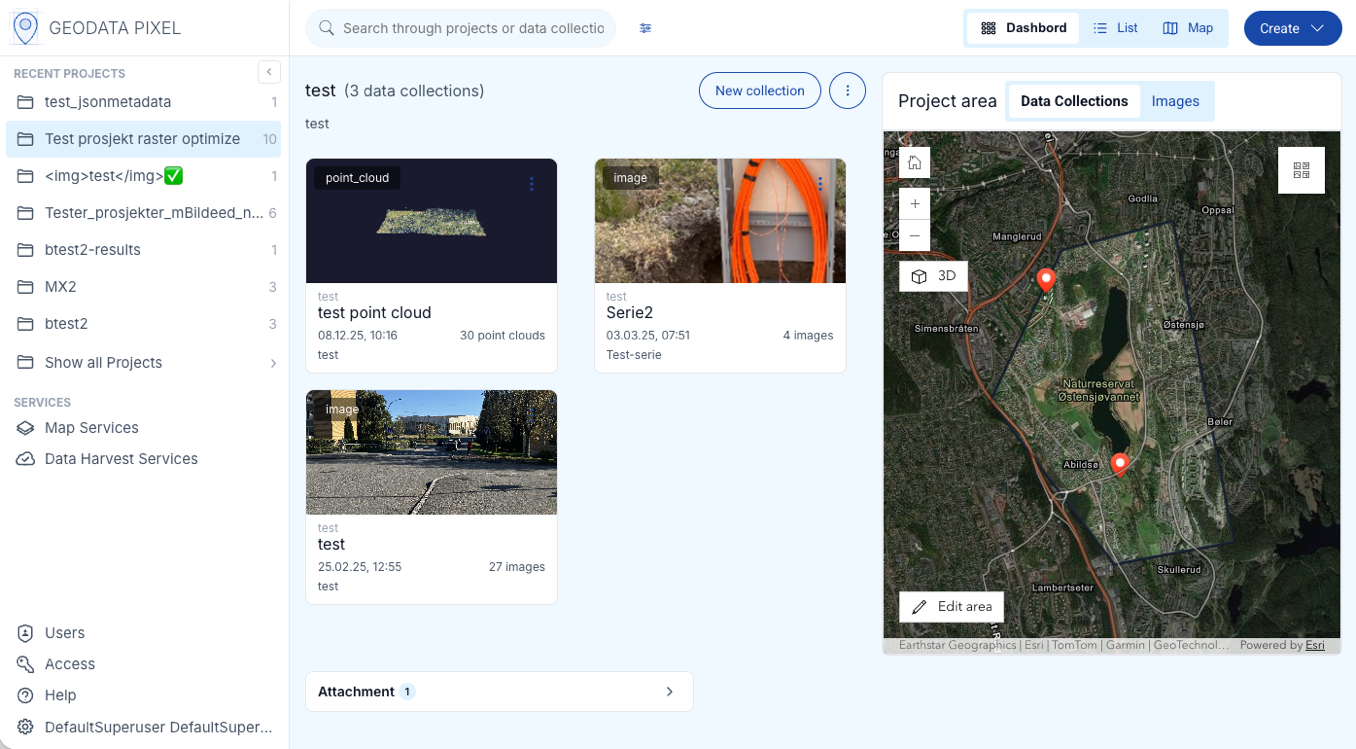Screen dimensions: 1356x749
Task: Open the test point cloud card thumbnail
Action: 431,221
